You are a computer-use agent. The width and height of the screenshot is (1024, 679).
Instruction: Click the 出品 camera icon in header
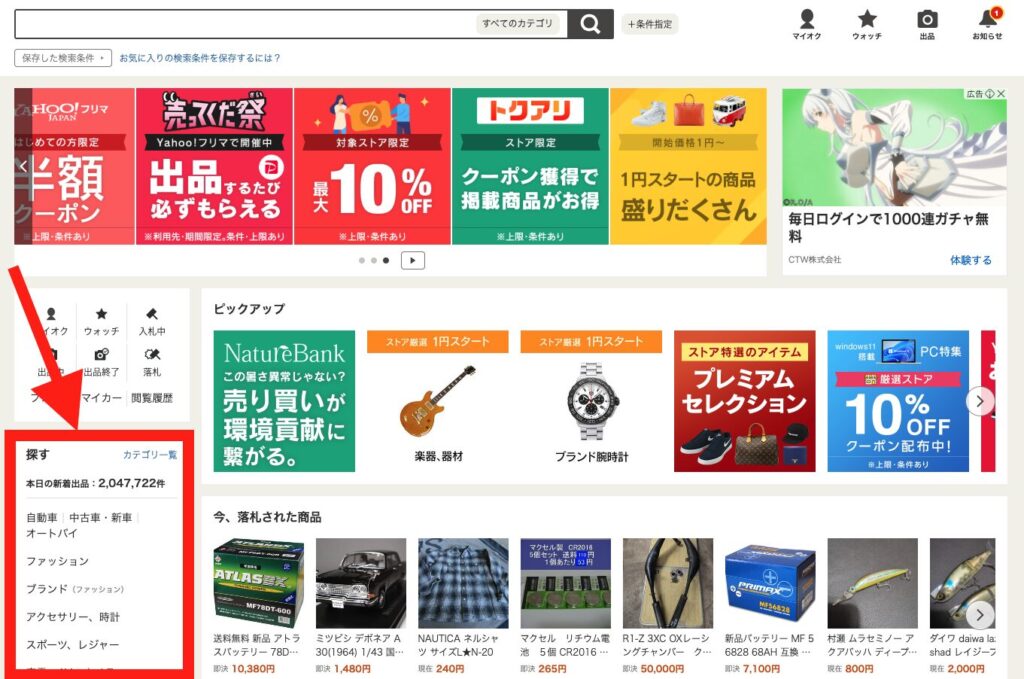[927, 25]
